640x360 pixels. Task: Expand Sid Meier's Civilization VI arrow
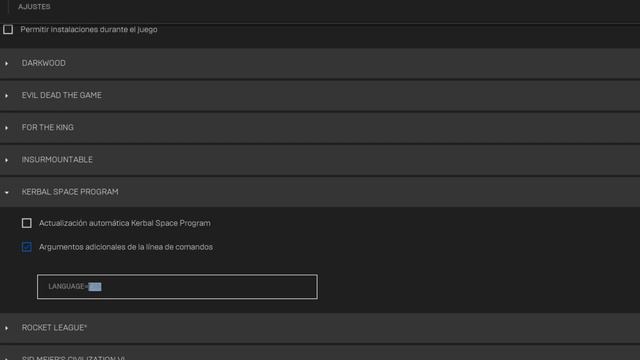7,358
